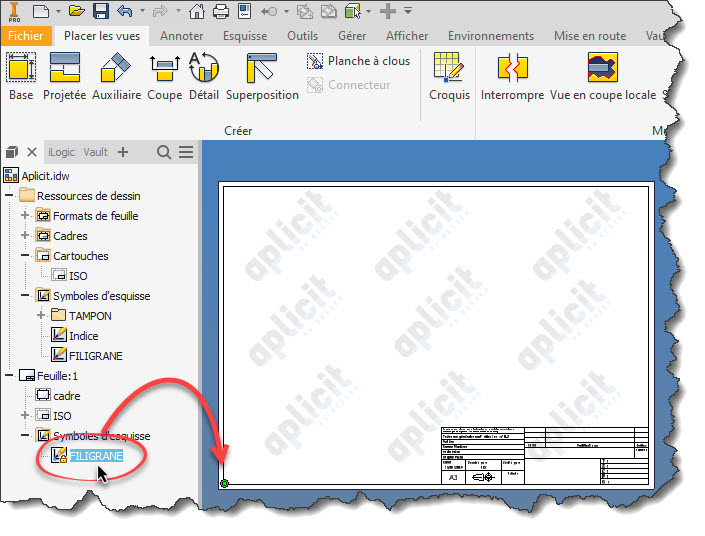Select Vue en coupe locale tool
The height and width of the screenshot is (536, 705).
(602, 77)
